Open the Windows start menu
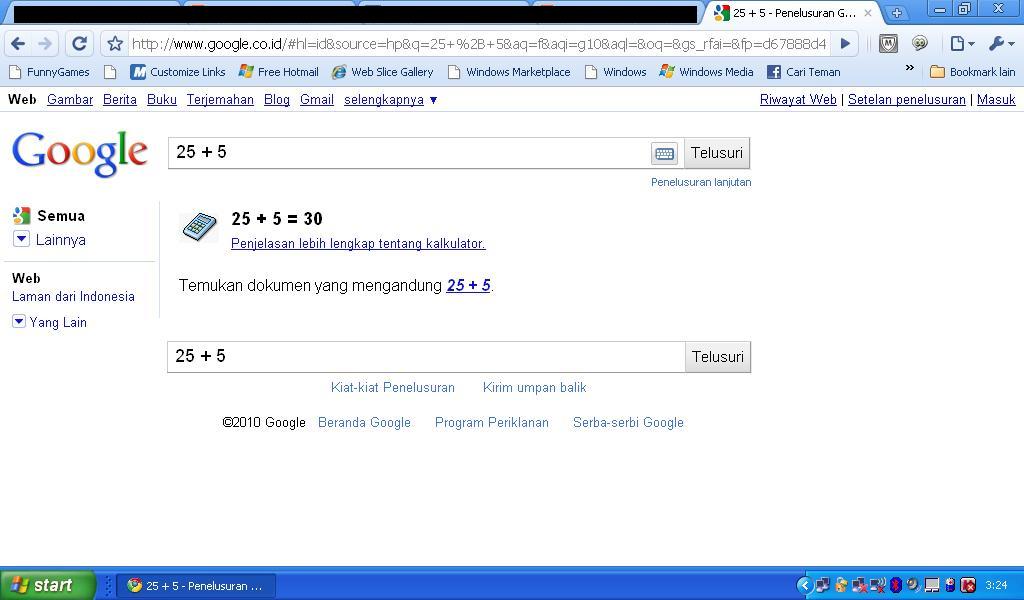This screenshot has height=600, width=1024. [x=47, y=585]
